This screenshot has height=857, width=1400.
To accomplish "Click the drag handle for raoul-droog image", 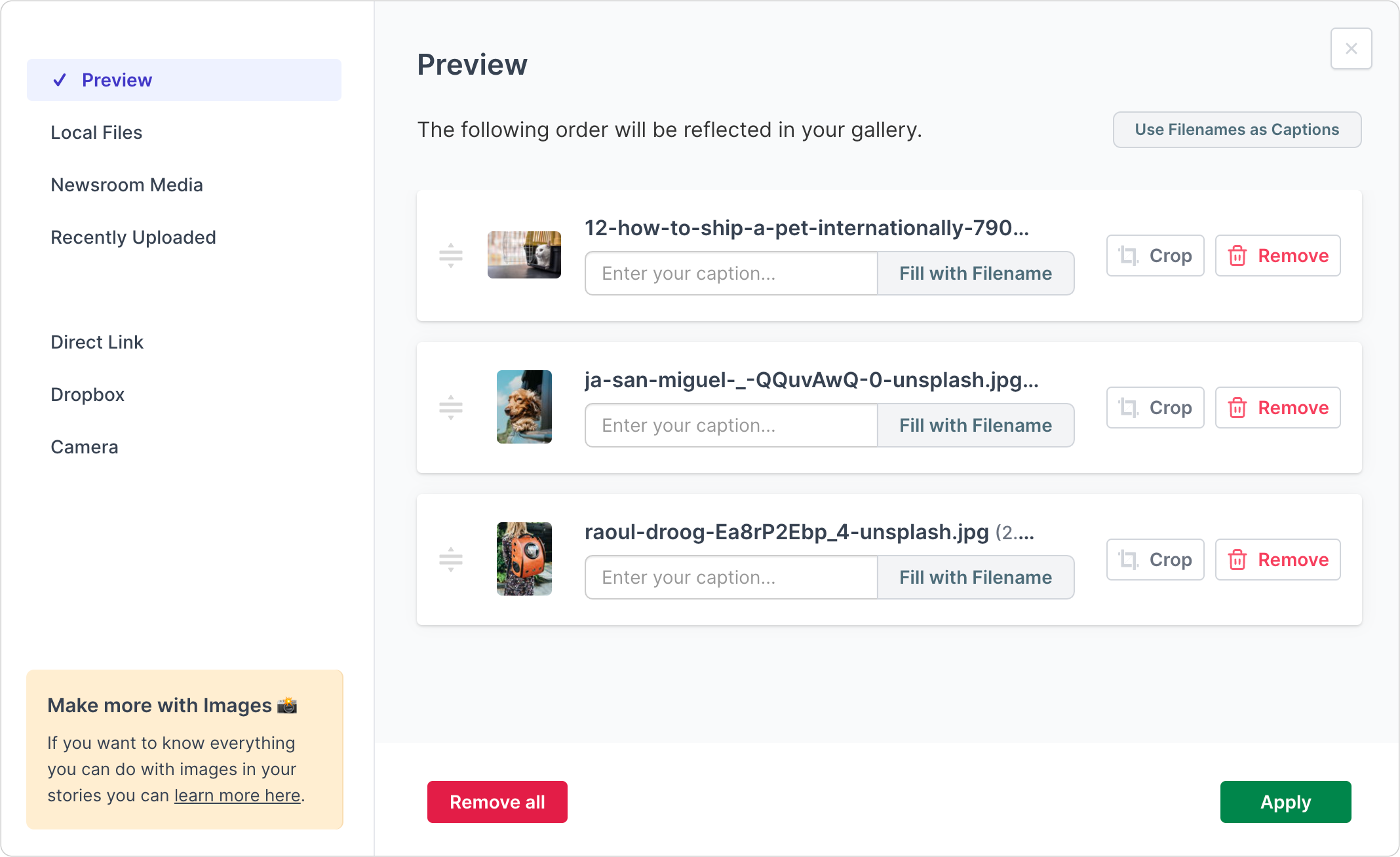I will point(451,560).
